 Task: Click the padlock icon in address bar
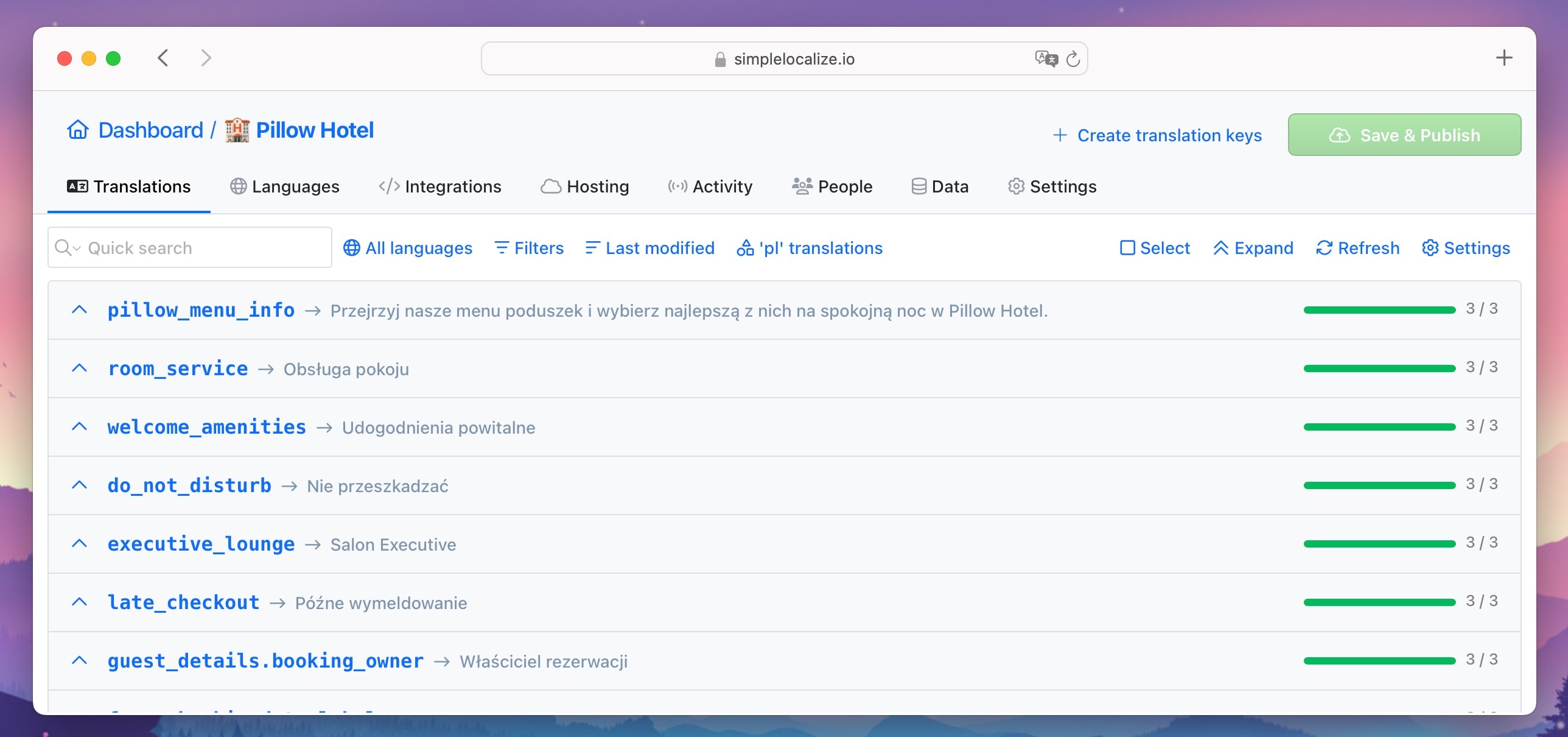pyautogui.click(x=720, y=59)
